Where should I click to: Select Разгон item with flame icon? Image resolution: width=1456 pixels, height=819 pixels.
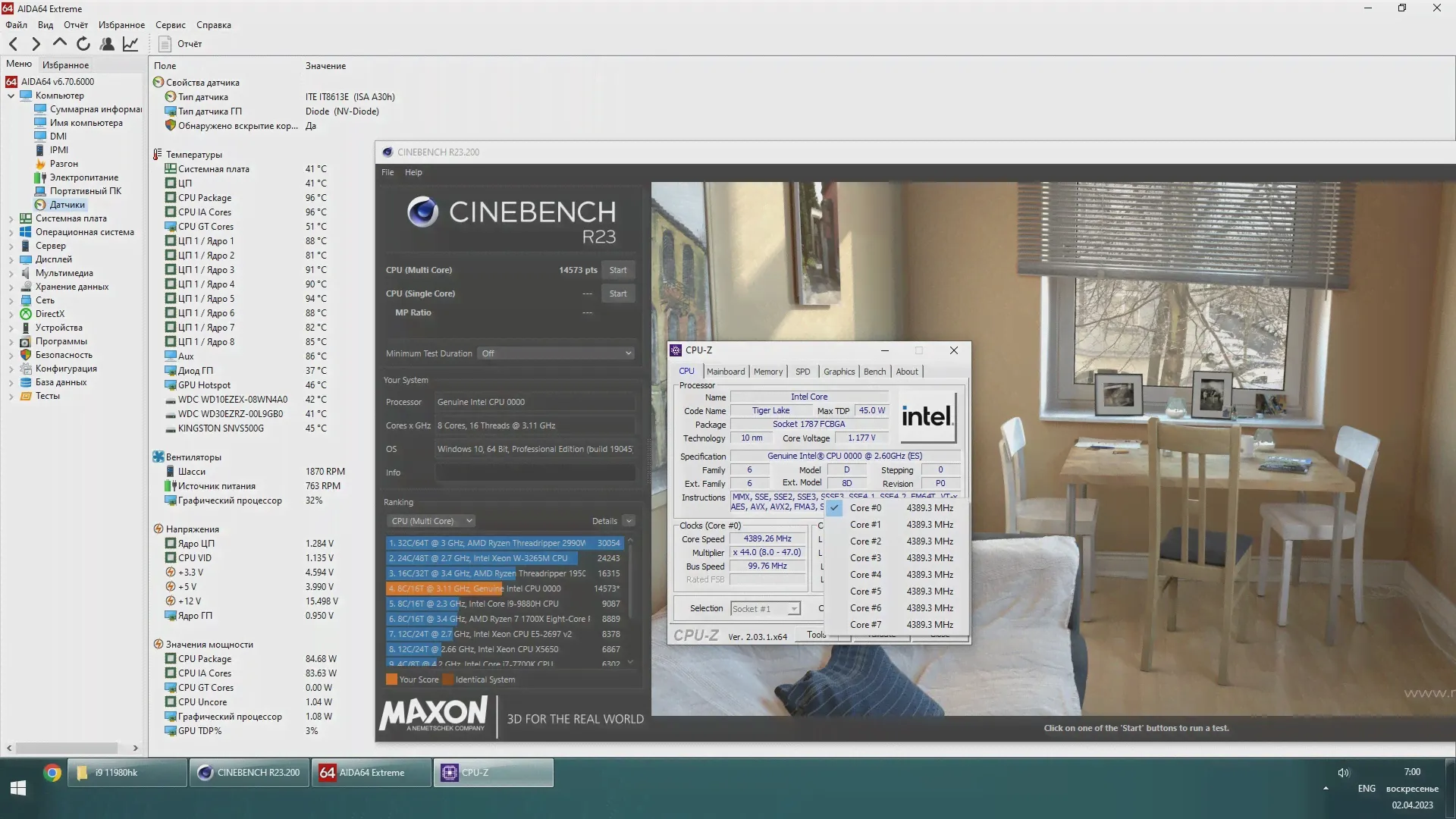[x=64, y=164]
